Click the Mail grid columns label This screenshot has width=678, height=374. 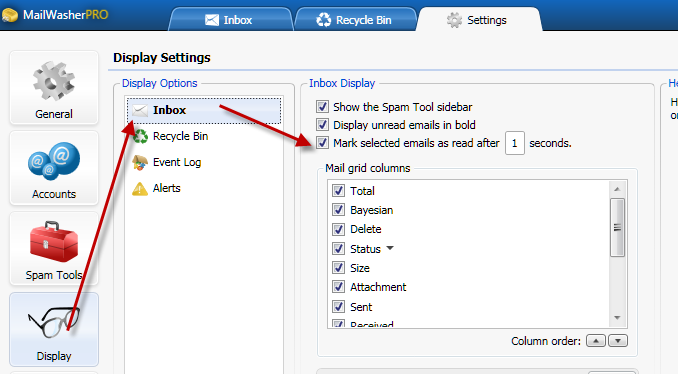coord(368,168)
